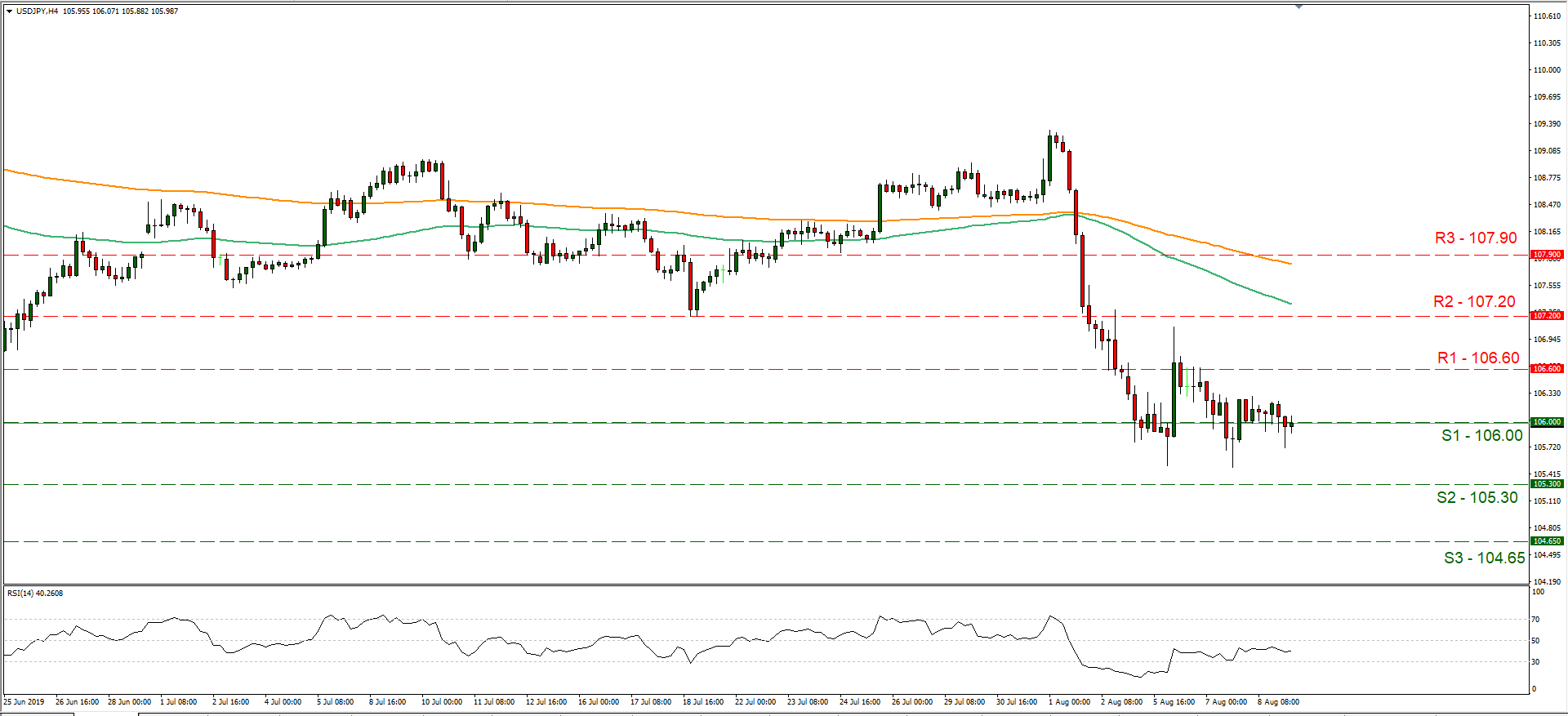Click the 1 Aug 00:00 time axis label

pyautogui.click(x=1070, y=702)
